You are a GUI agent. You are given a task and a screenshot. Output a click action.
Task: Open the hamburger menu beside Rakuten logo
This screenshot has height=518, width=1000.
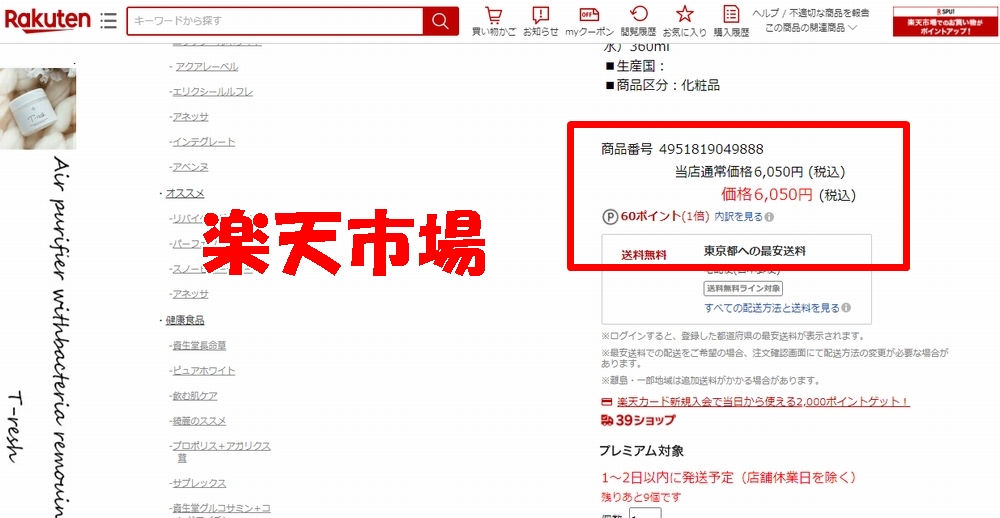point(108,21)
